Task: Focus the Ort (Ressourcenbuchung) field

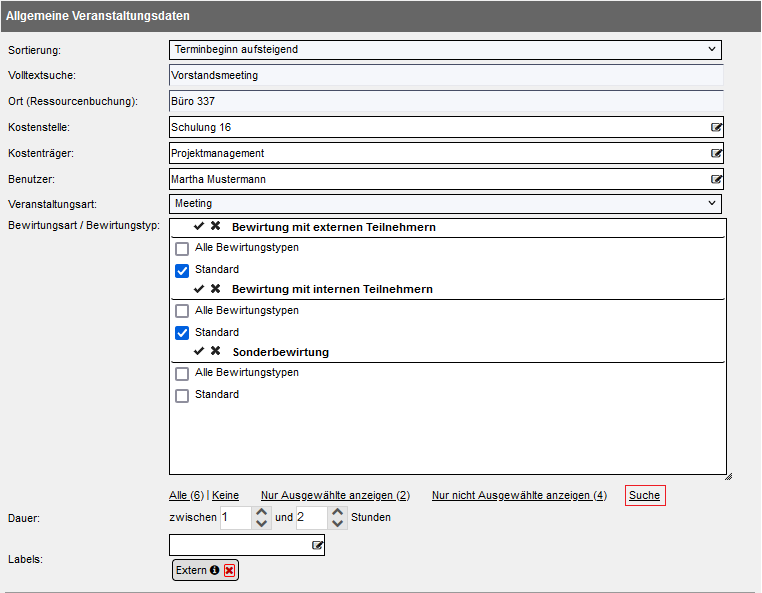Action: [x=446, y=101]
